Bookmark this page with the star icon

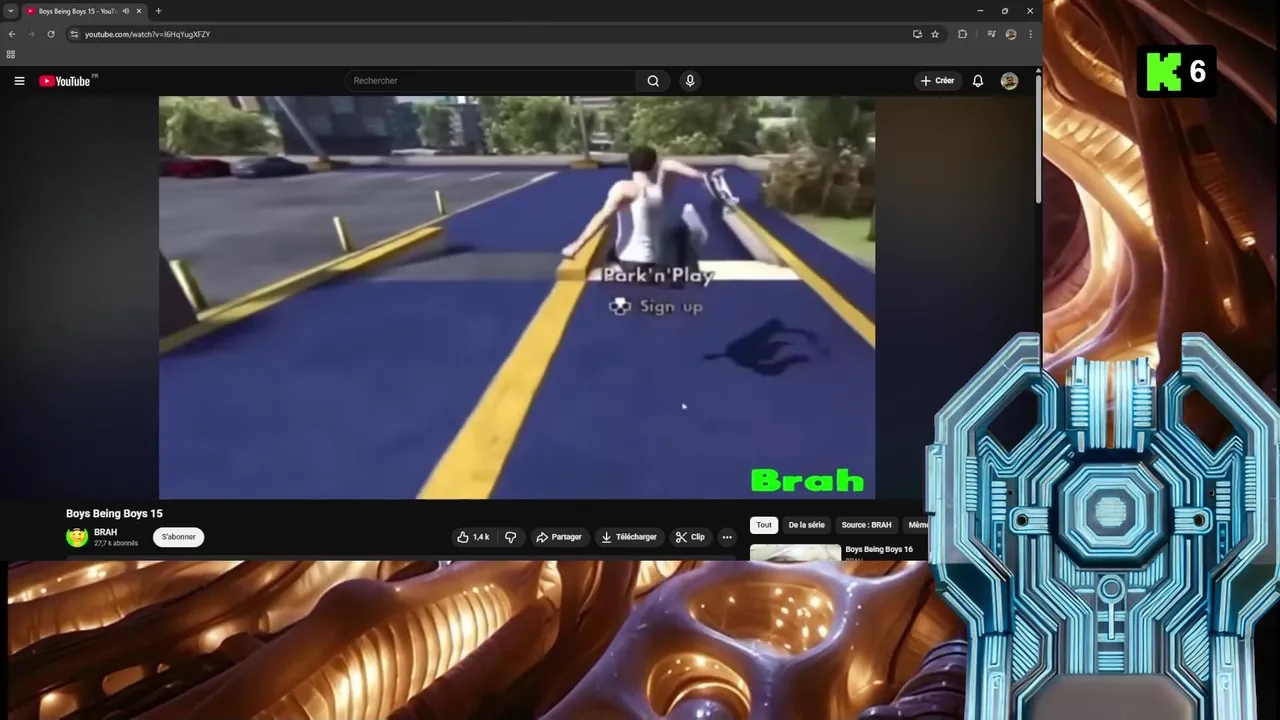[x=935, y=34]
